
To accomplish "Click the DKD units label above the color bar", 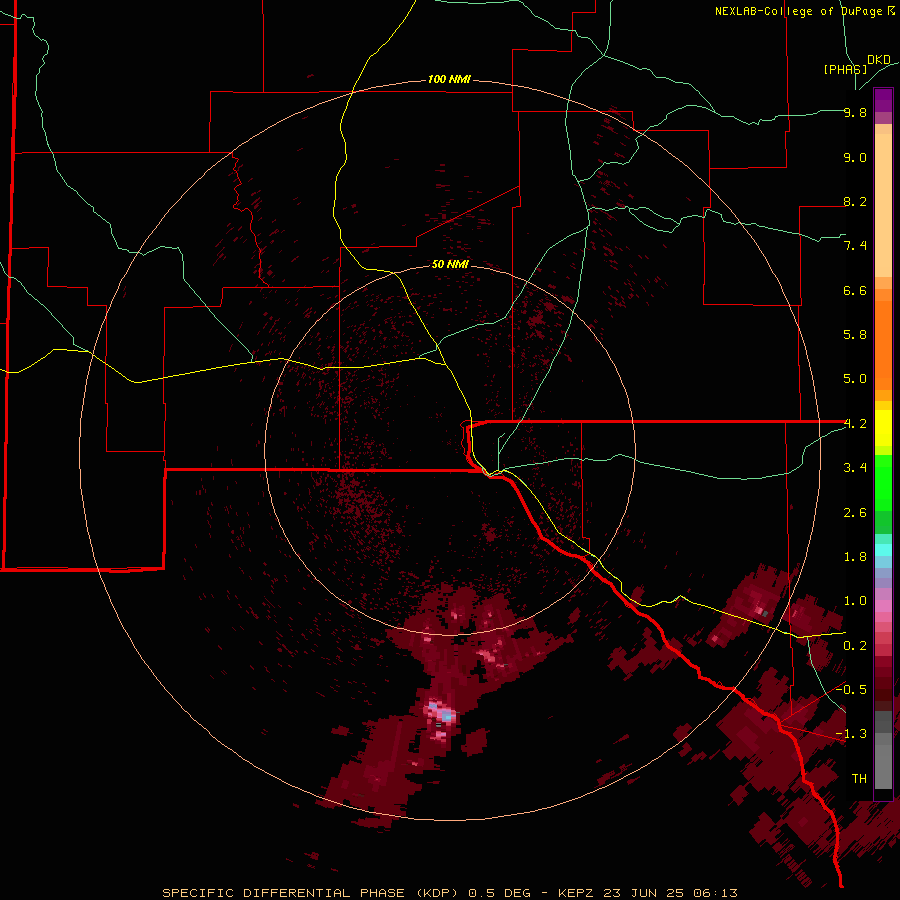I will [x=879, y=60].
